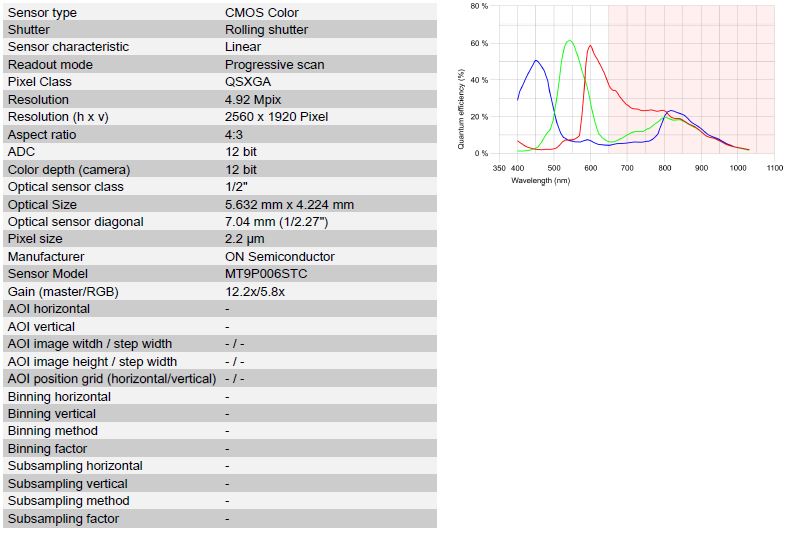The height and width of the screenshot is (545, 786).
Task: Click the 'AOI image height / step width' label
Action: pos(92,362)
